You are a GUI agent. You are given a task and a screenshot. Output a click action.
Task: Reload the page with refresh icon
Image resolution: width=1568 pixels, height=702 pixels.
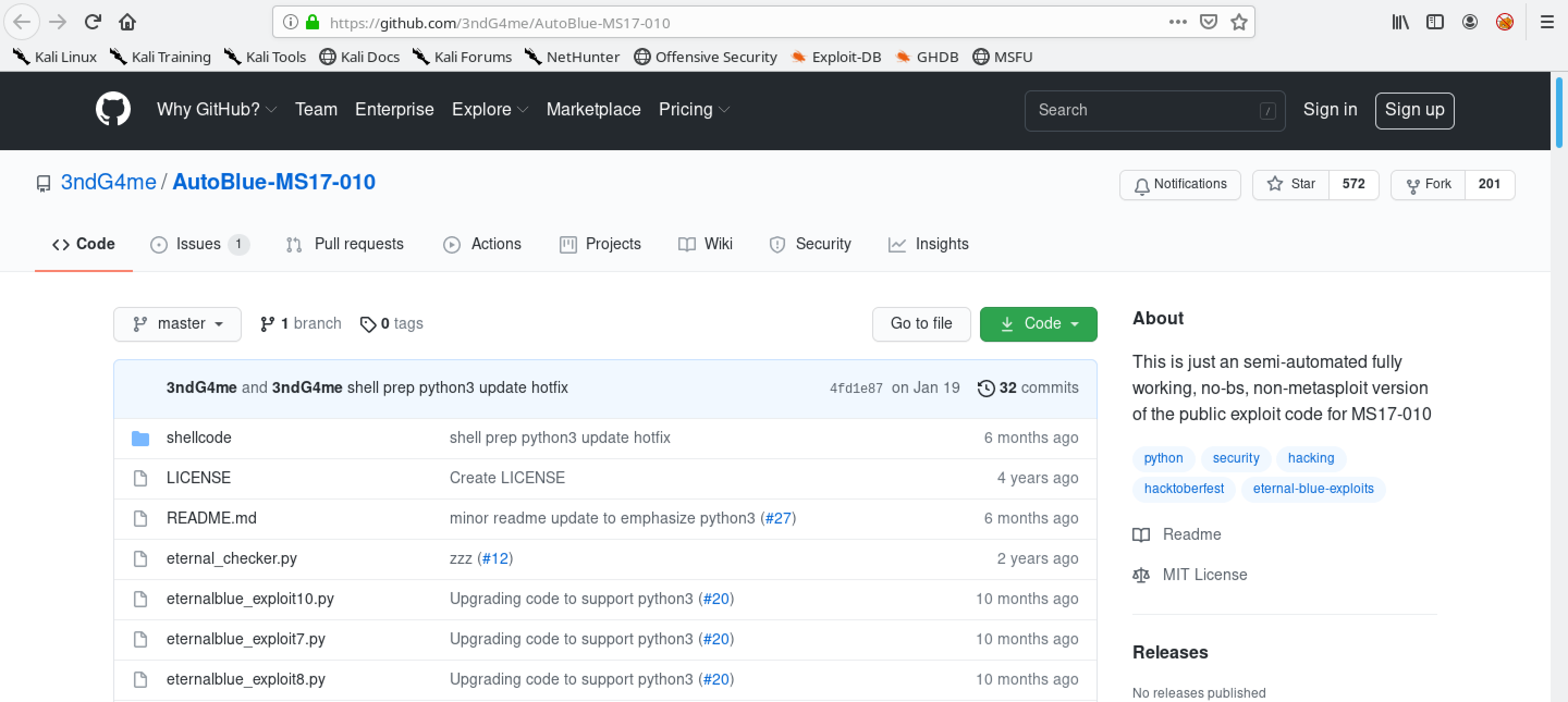93,22
